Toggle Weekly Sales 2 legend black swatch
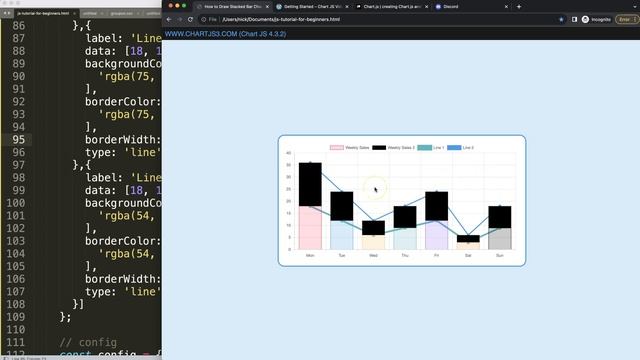Screen dimensions: 640x360 (379, 147)
